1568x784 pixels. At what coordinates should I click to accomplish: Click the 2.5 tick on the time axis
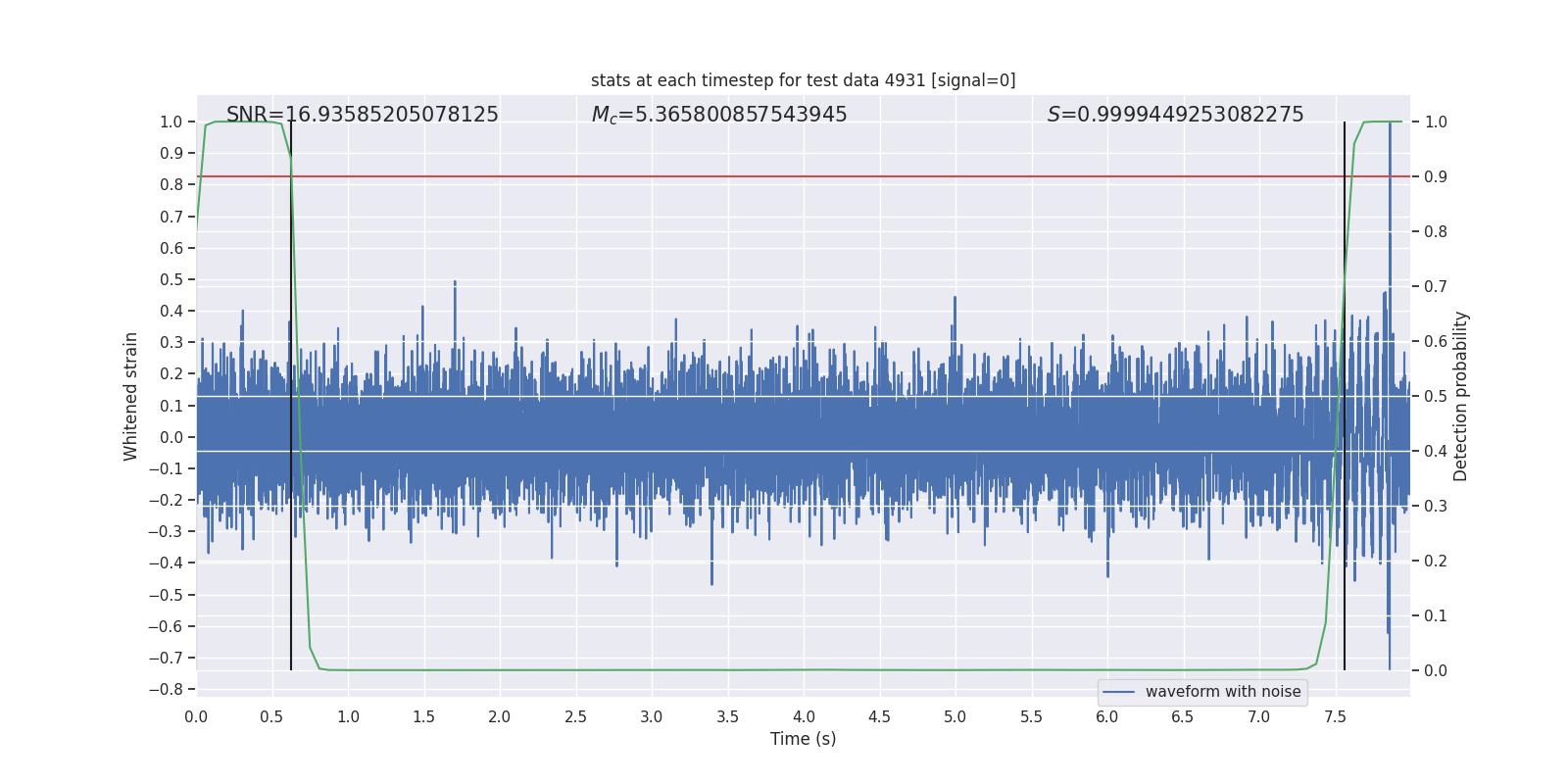pyautogui.click(x=575, y=716)
